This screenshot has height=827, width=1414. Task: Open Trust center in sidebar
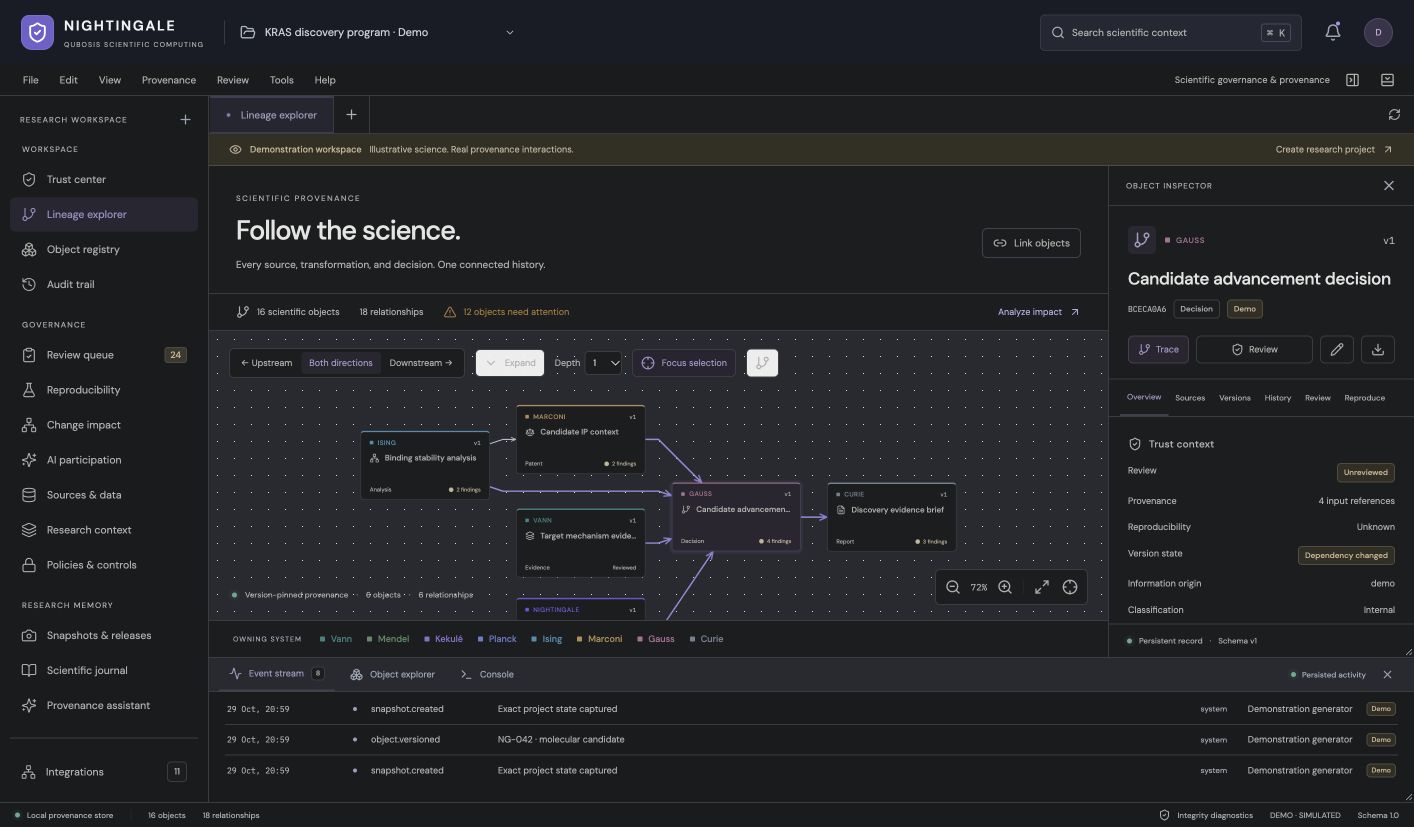[x=104, y=180]
